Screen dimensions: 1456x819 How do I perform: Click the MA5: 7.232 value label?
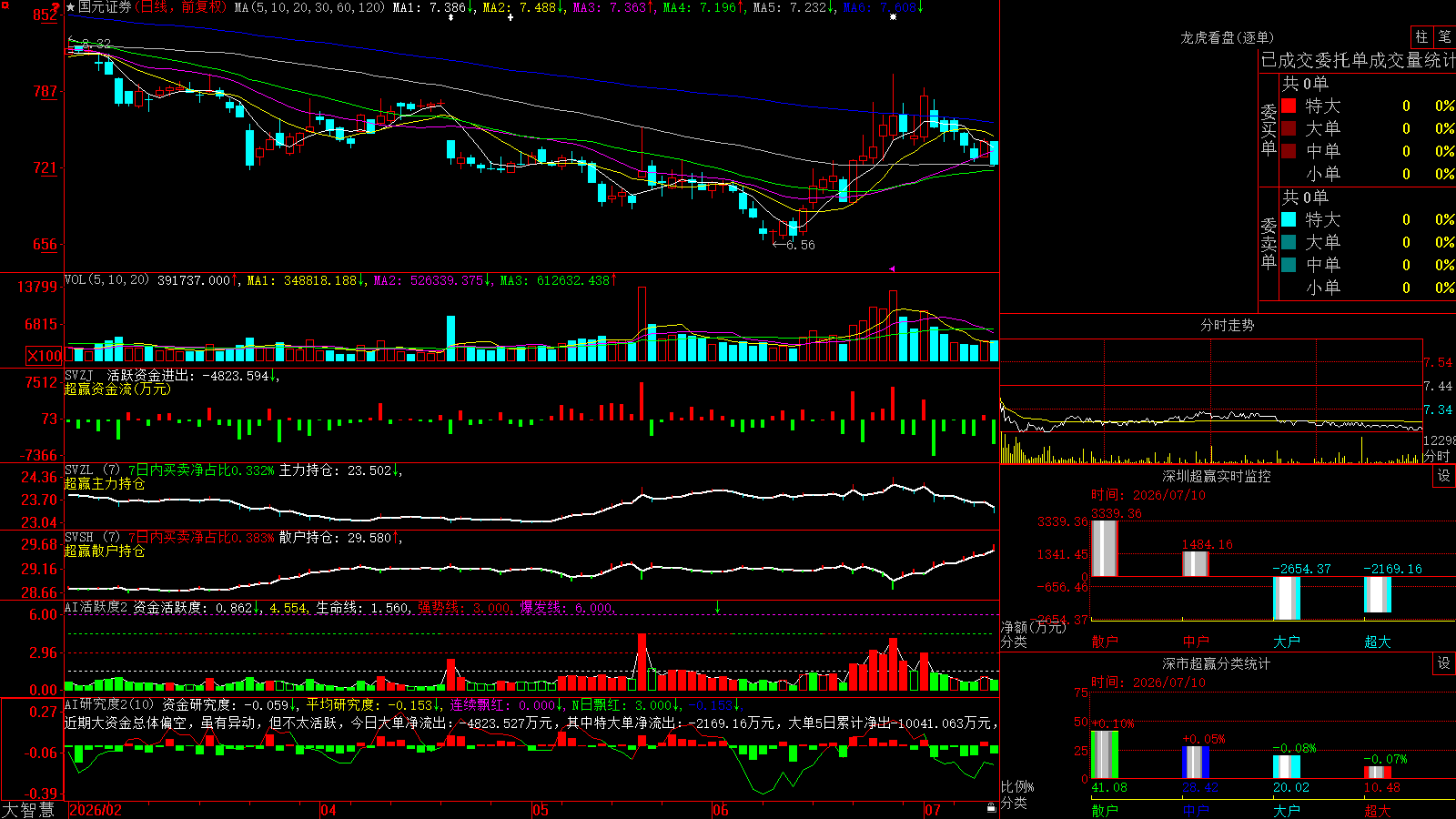coord(790,7)
